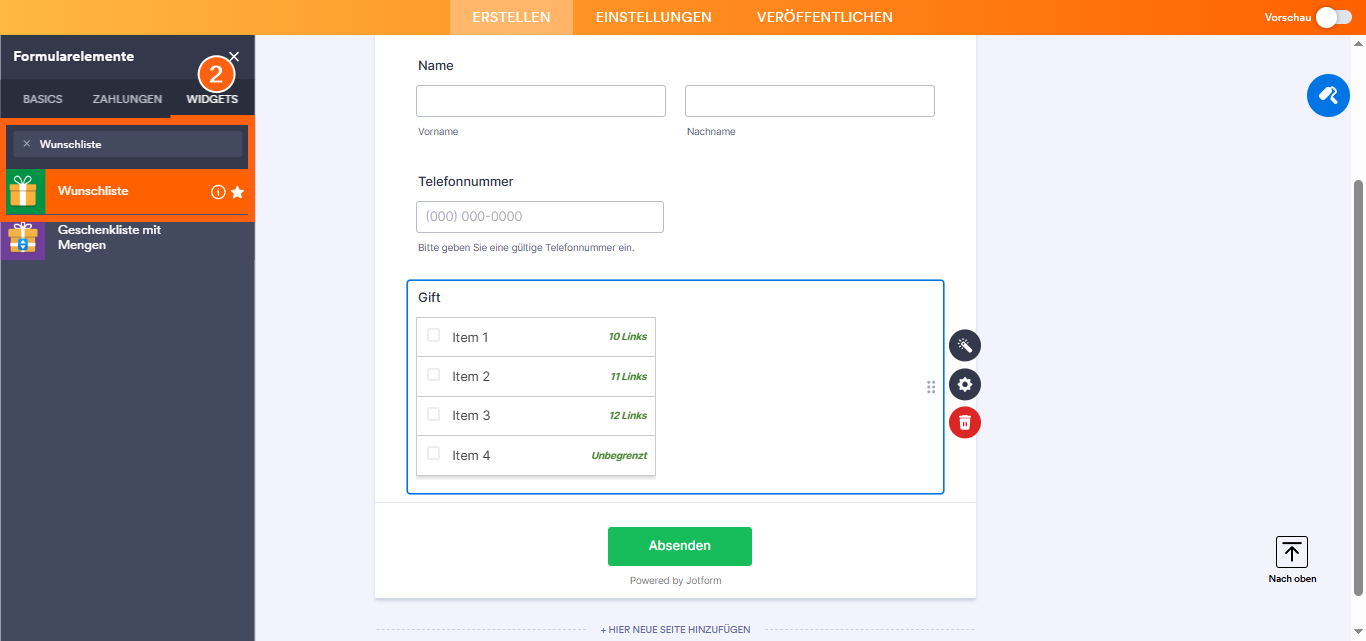The image size is (1366, 641).
Task: Show info for the Wunschliste widget
Action: pos(218,192)
